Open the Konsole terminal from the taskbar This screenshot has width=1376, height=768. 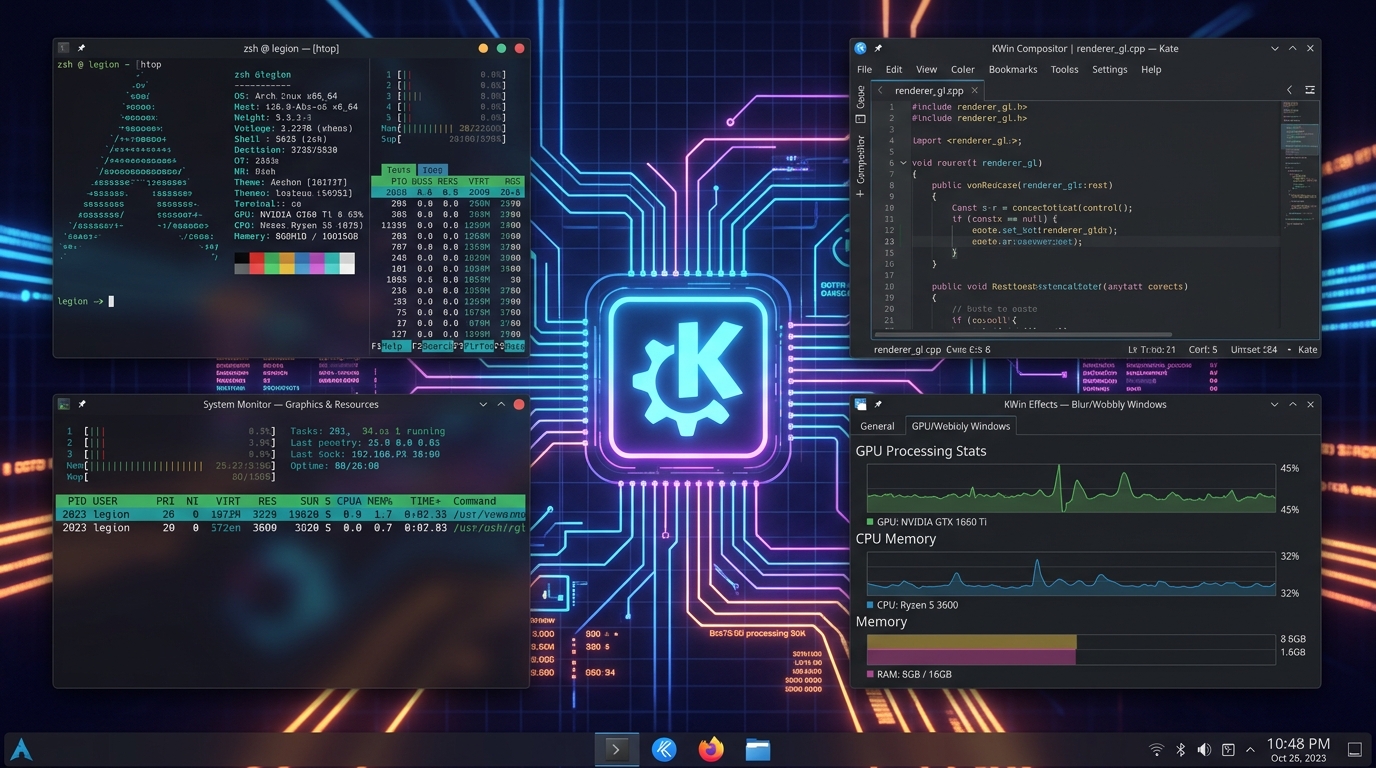pyautogui.click(x=616, y=749)
